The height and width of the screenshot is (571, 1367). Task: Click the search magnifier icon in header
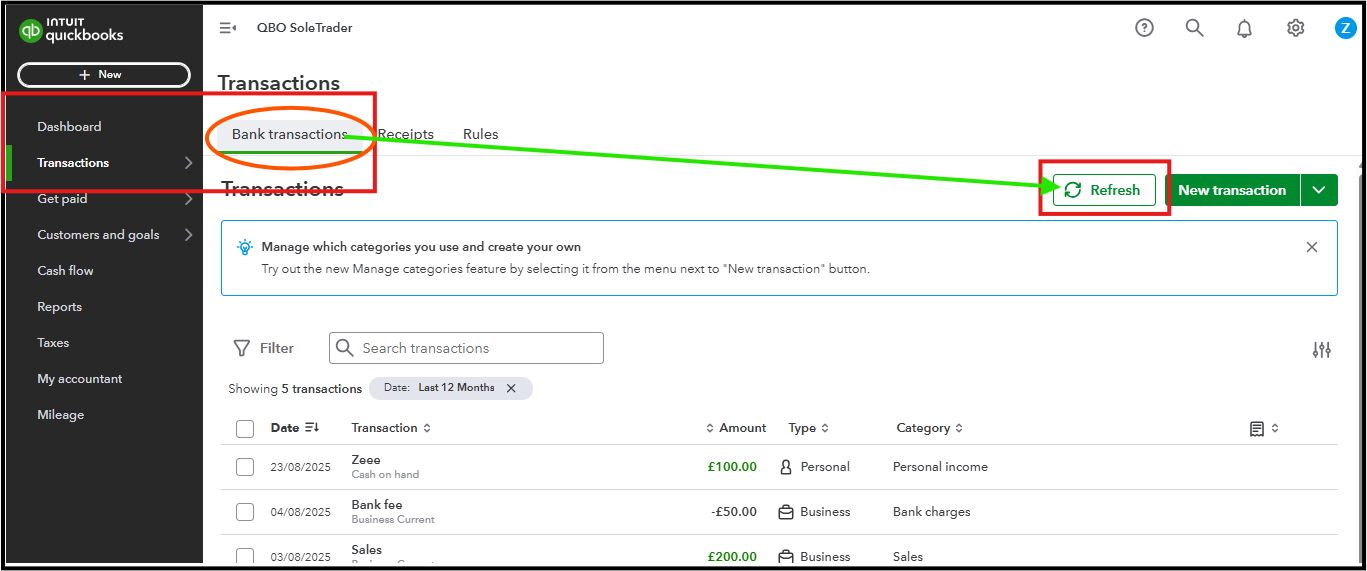[1194, 28]
